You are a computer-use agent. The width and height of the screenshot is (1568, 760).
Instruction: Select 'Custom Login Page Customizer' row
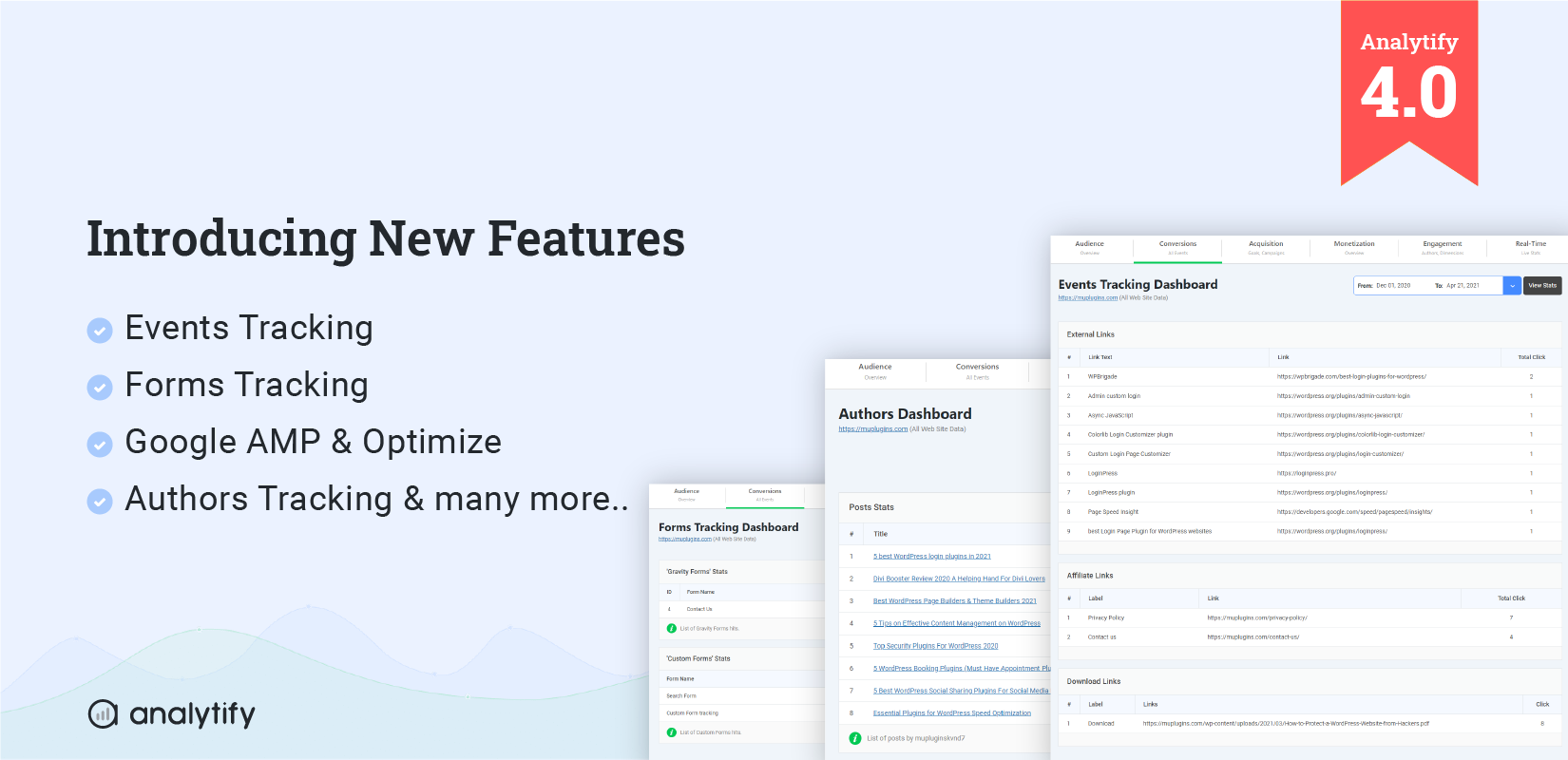point(1129,454)
